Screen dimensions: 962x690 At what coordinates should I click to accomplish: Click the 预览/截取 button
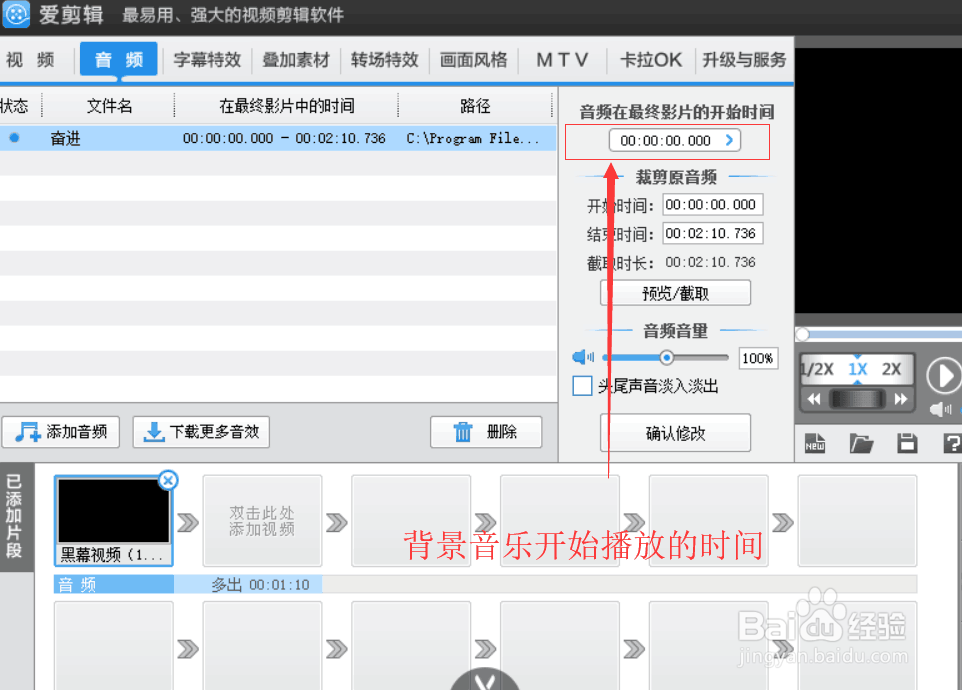click(675, 293)
